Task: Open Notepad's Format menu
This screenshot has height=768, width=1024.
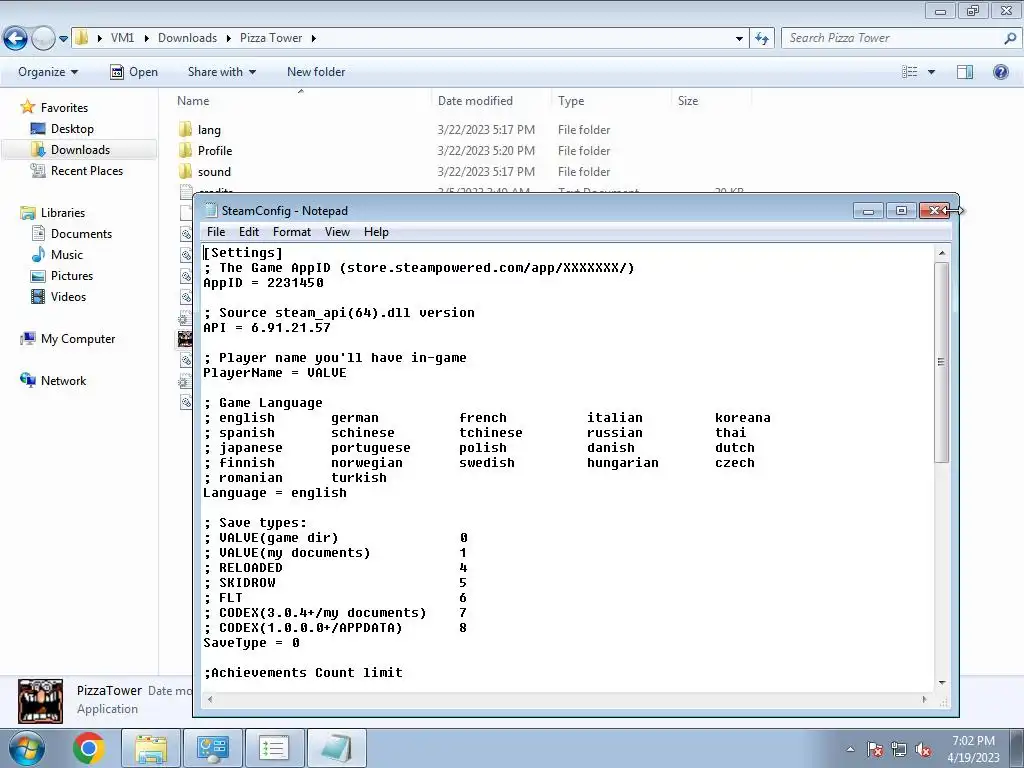Action: coord(291,232)
